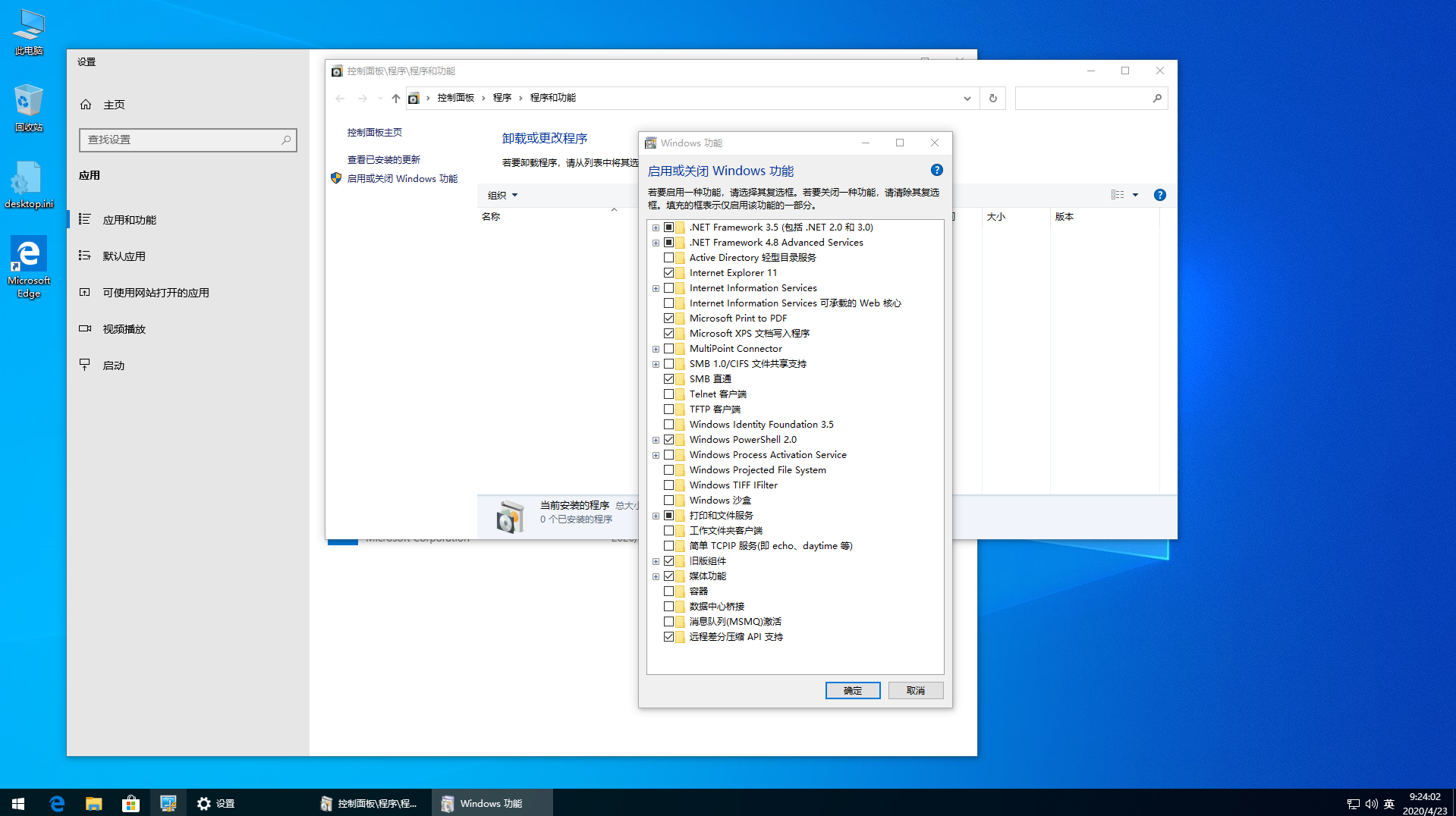Click 启用或关闭 Windows 功能 link

click(x=402, y=179)
